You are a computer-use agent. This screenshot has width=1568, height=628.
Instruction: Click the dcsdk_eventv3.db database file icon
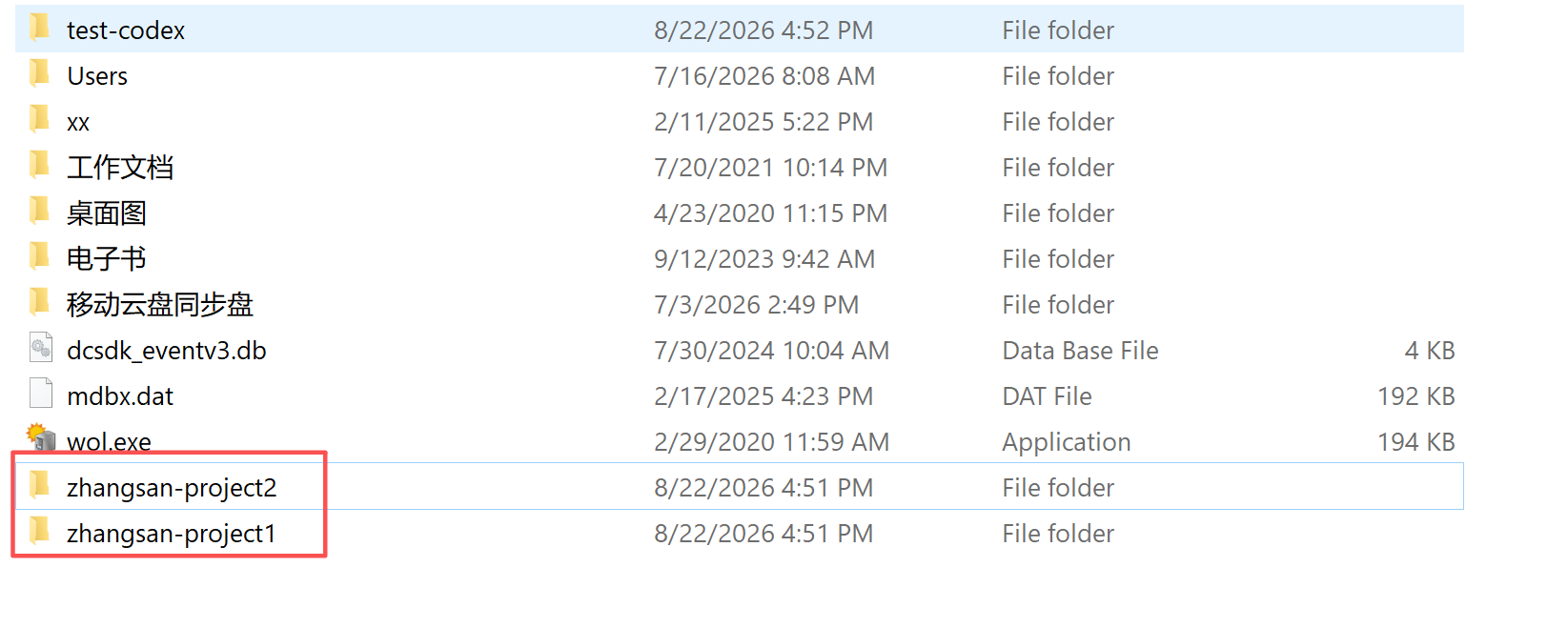point(41,349)
